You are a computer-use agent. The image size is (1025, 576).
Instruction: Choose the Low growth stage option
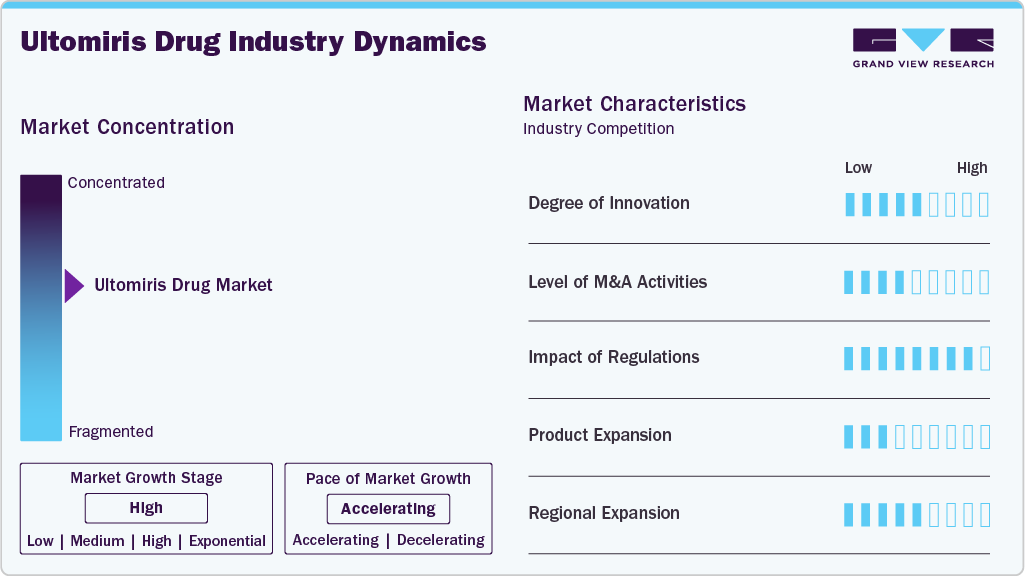40,541
